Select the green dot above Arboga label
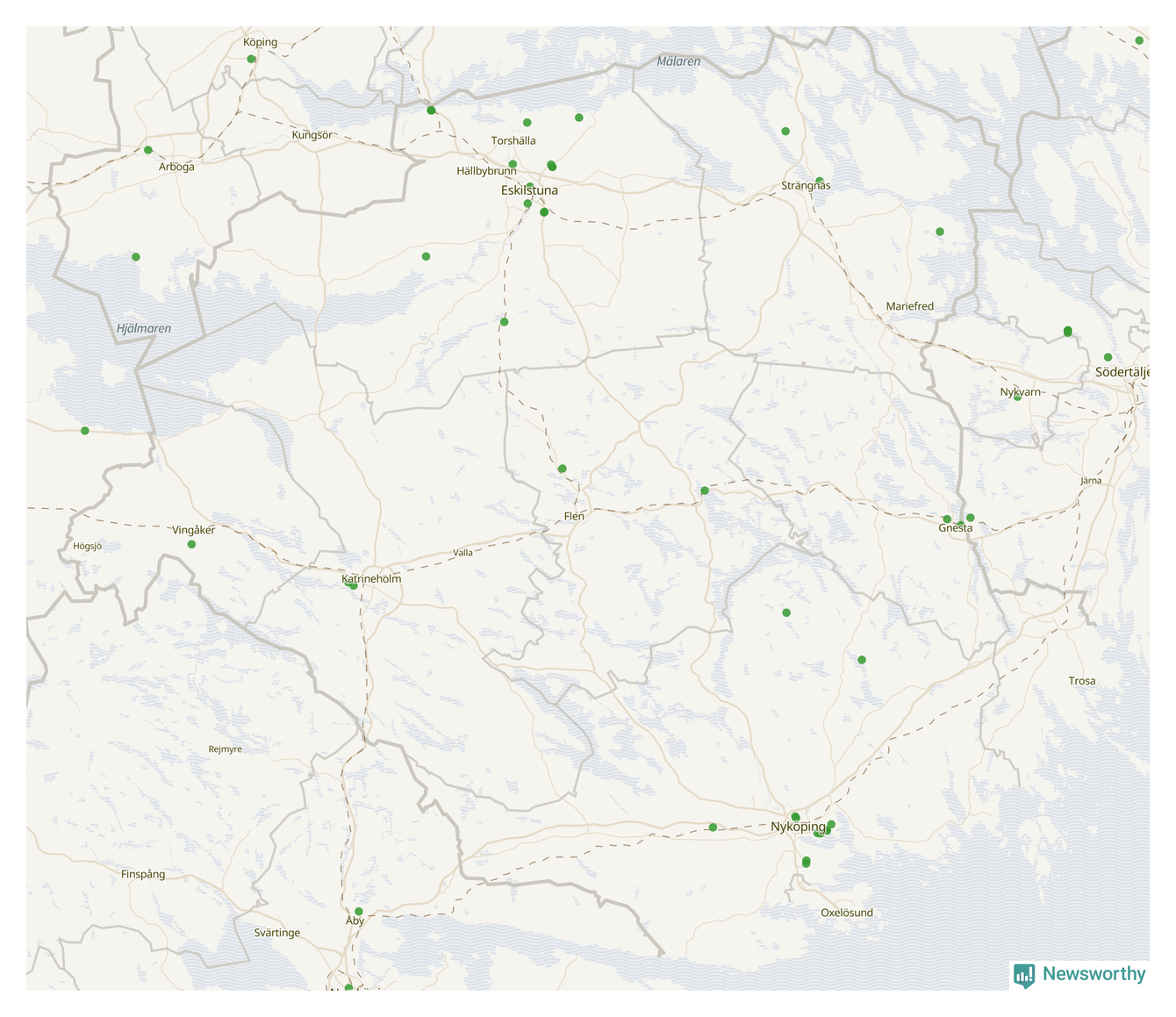This screenshot has height=1017, width=1176. 147,150
